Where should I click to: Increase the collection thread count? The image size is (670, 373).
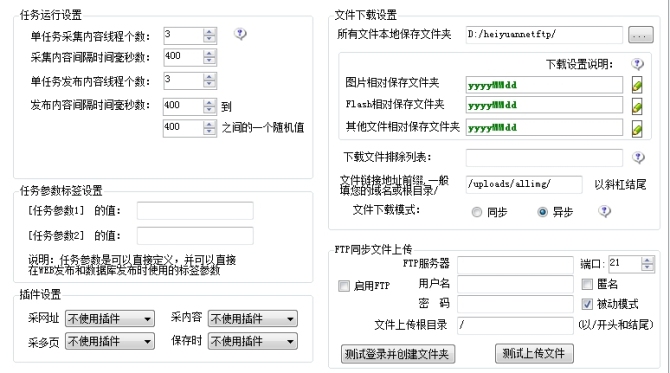[x=209, y=32]
